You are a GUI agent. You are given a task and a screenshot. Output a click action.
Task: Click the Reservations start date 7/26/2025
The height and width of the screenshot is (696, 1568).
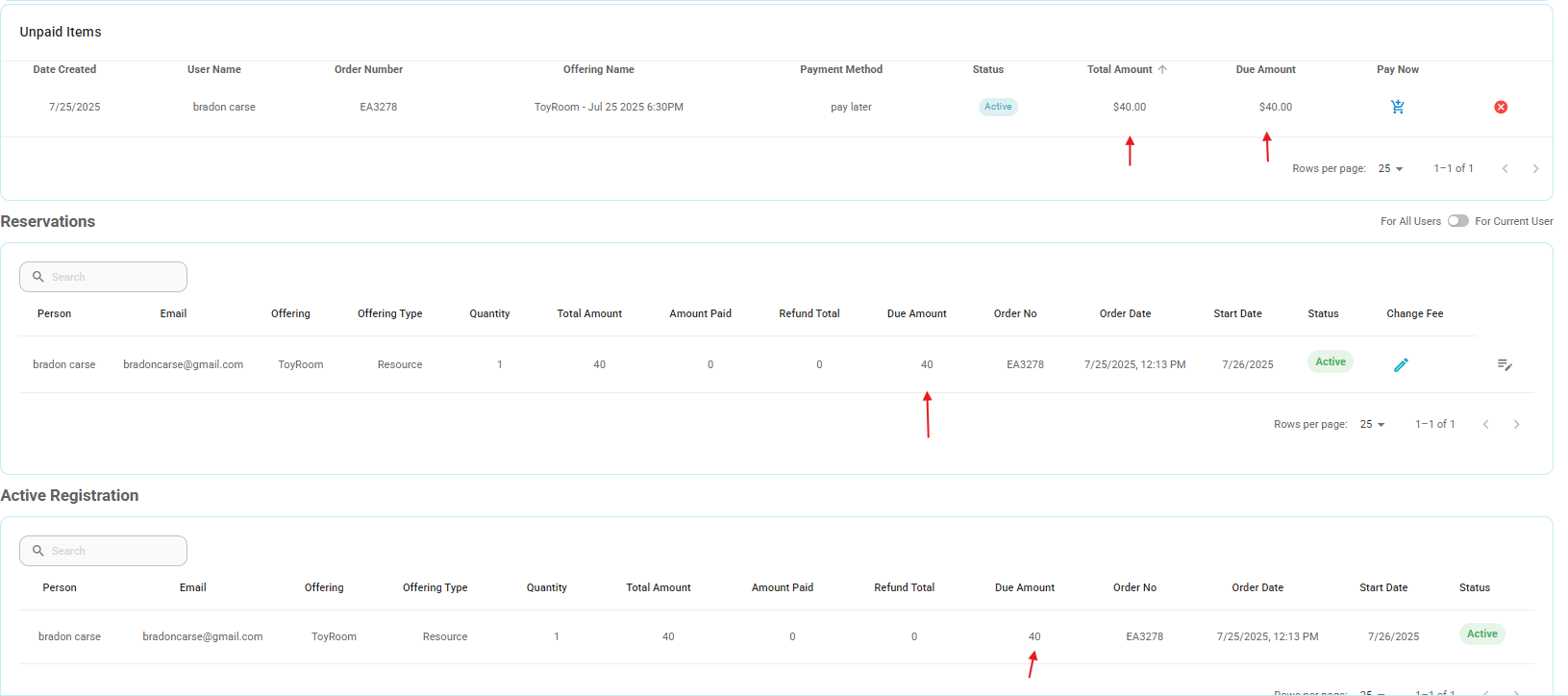[x=1248, y=364]
